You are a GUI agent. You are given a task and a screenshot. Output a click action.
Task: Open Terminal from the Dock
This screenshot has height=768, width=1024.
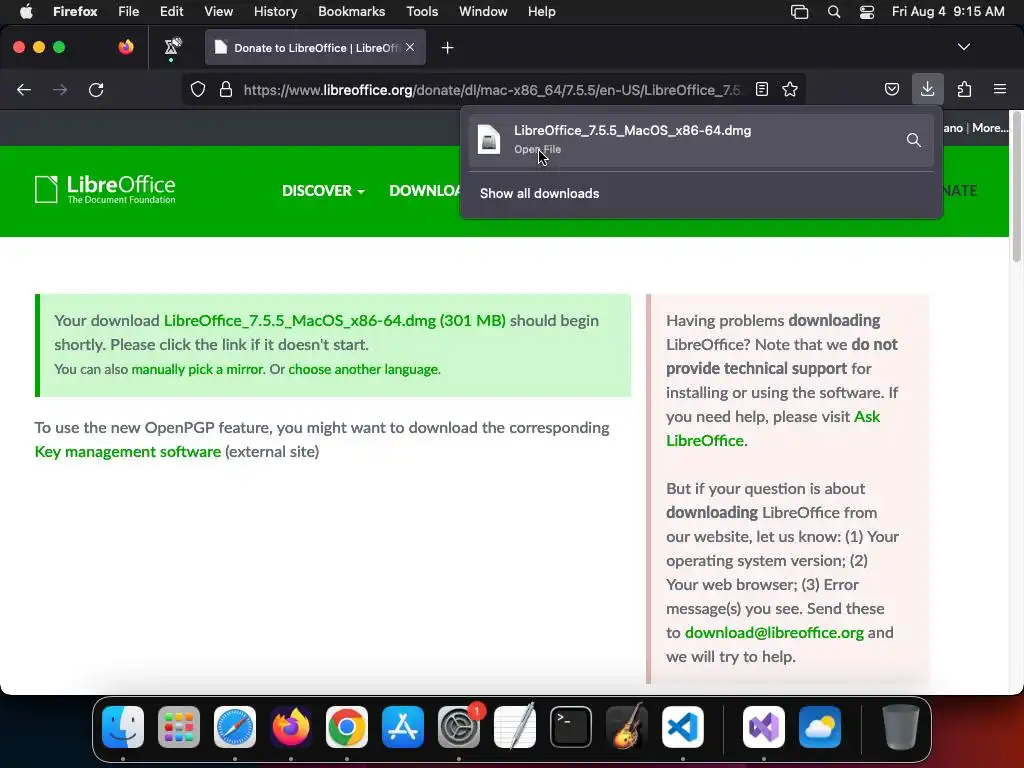point(571,727)
